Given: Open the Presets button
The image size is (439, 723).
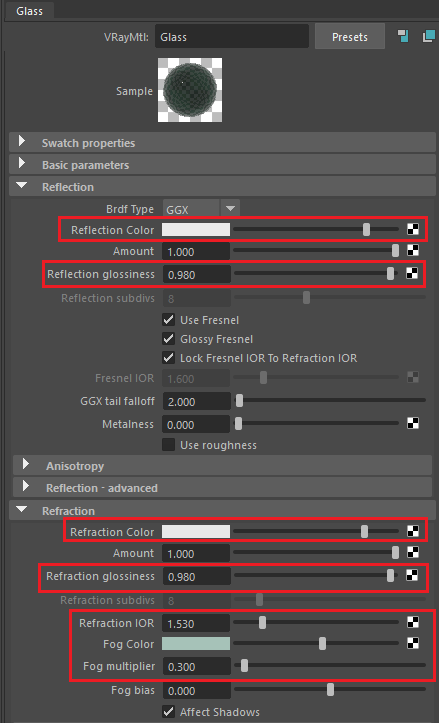Looking at the screenshot, I should click(350, 36).
